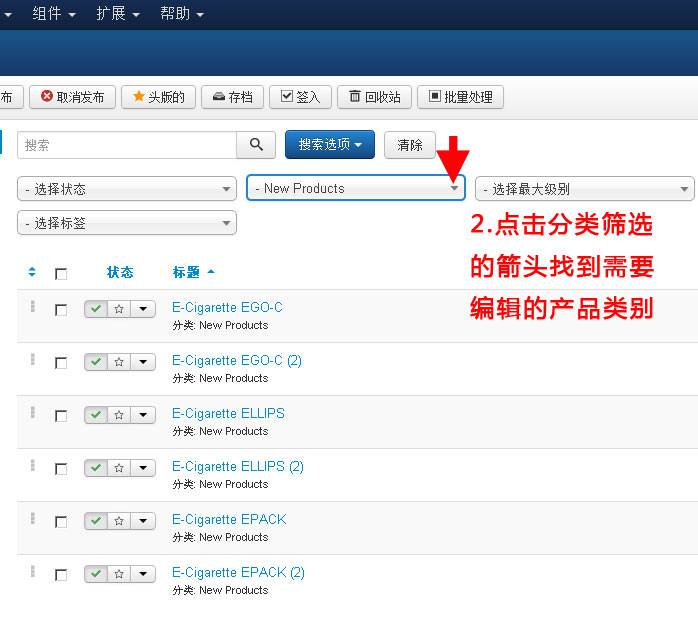
Task: Check the E-Cigarette EGO-C row checkbox
Action: 61,310
